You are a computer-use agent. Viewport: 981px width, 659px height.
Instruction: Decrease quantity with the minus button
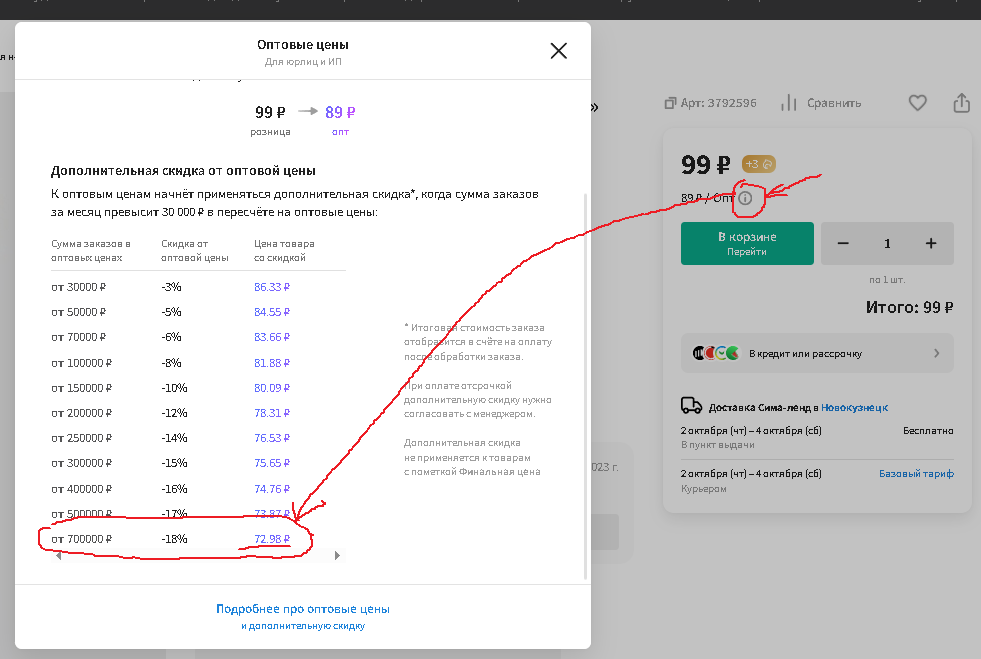pos(843,243)
